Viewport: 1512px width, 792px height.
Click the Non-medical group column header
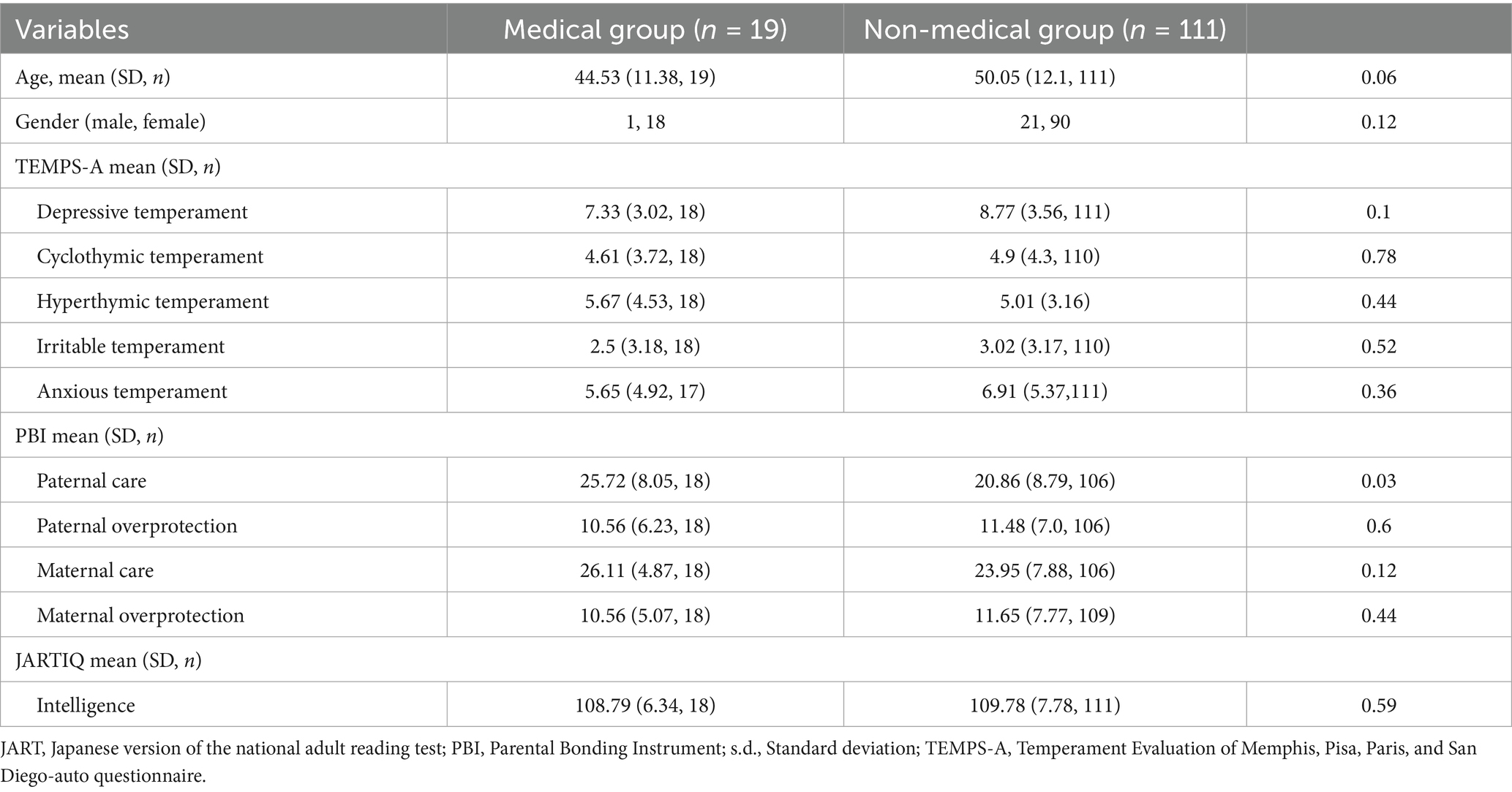(1045, 30)
